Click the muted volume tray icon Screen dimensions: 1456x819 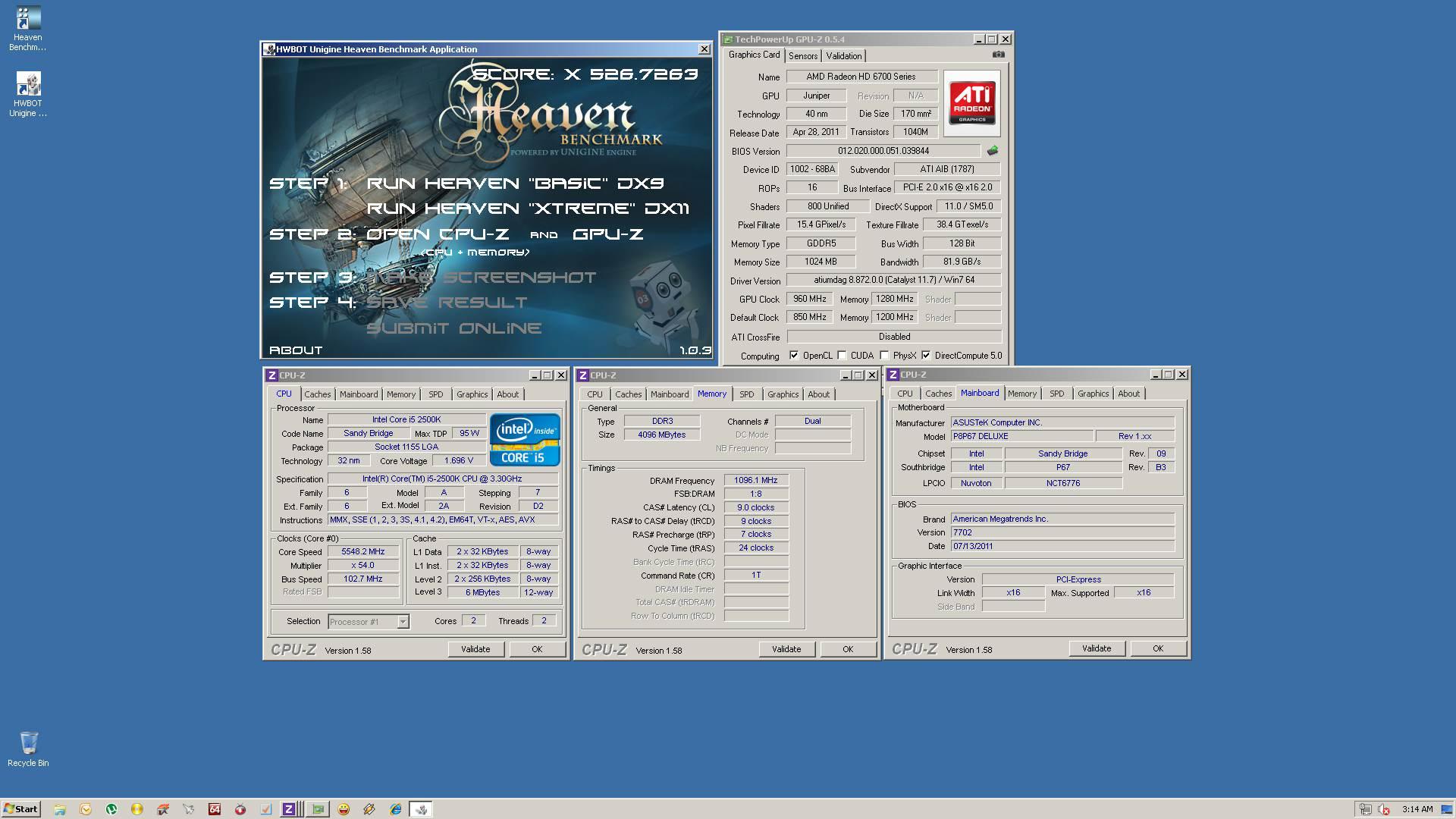tap(1384, 809)
